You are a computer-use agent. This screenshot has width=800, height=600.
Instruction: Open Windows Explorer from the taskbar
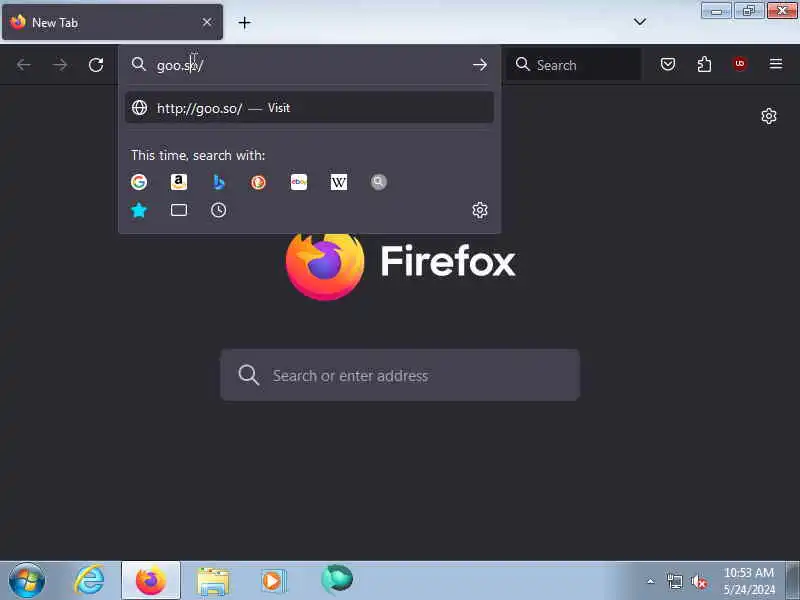213,581
